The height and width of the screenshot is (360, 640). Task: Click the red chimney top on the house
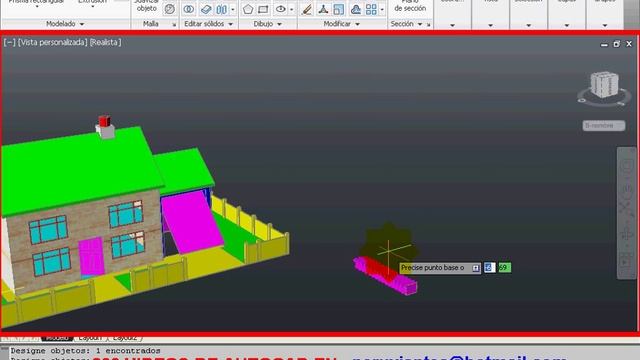pyautogui.click(x=104, y=121)
